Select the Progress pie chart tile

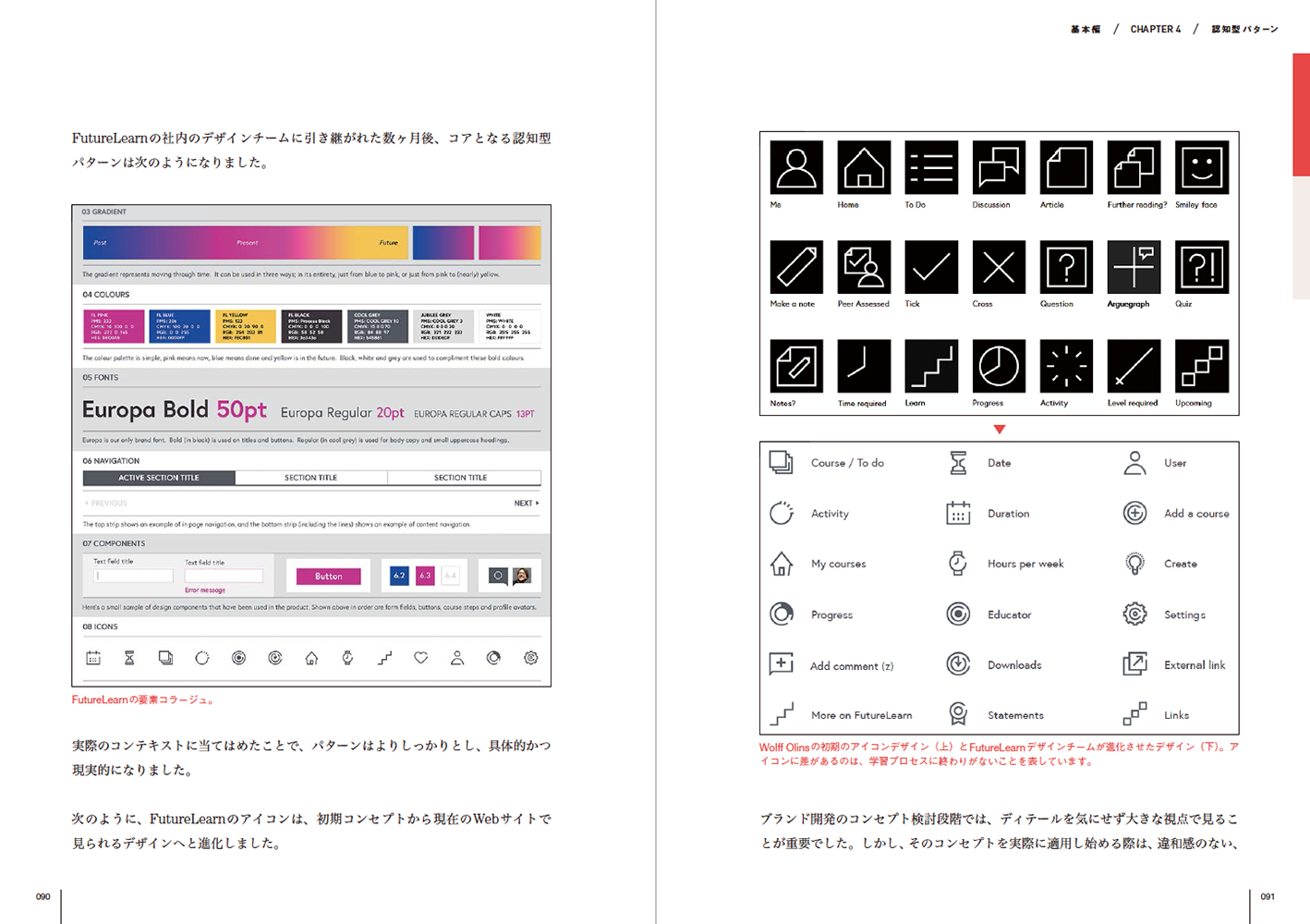[x=999, y=366]
